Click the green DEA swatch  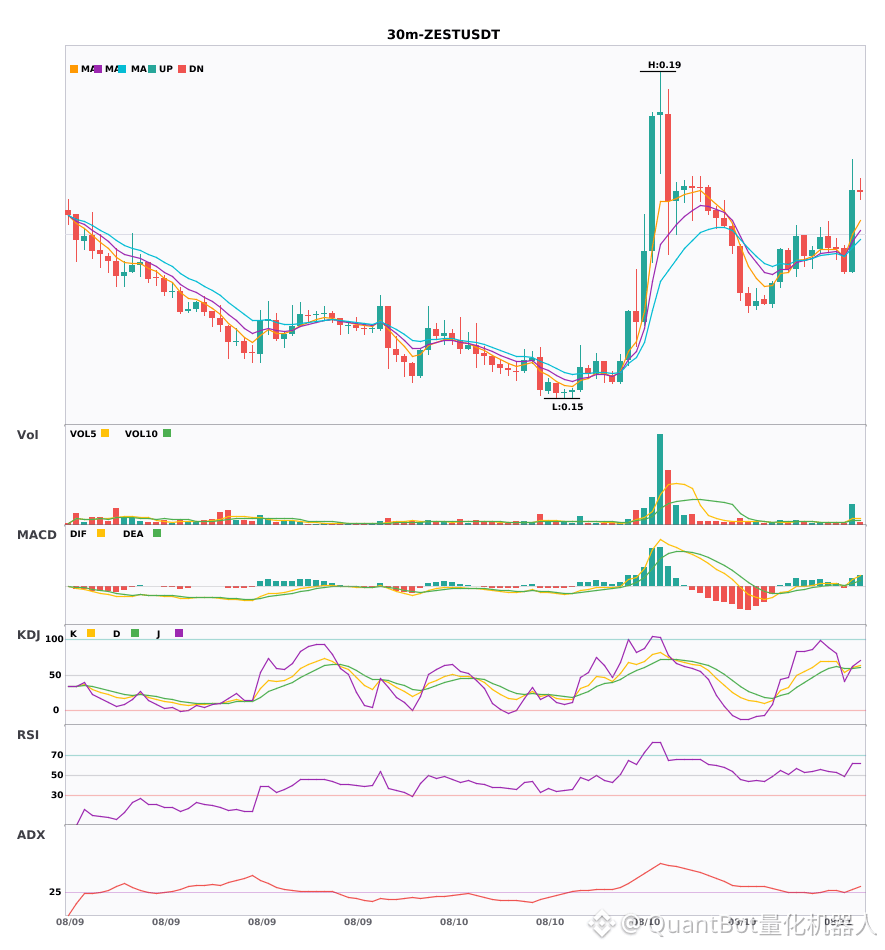tap(157, 533)
